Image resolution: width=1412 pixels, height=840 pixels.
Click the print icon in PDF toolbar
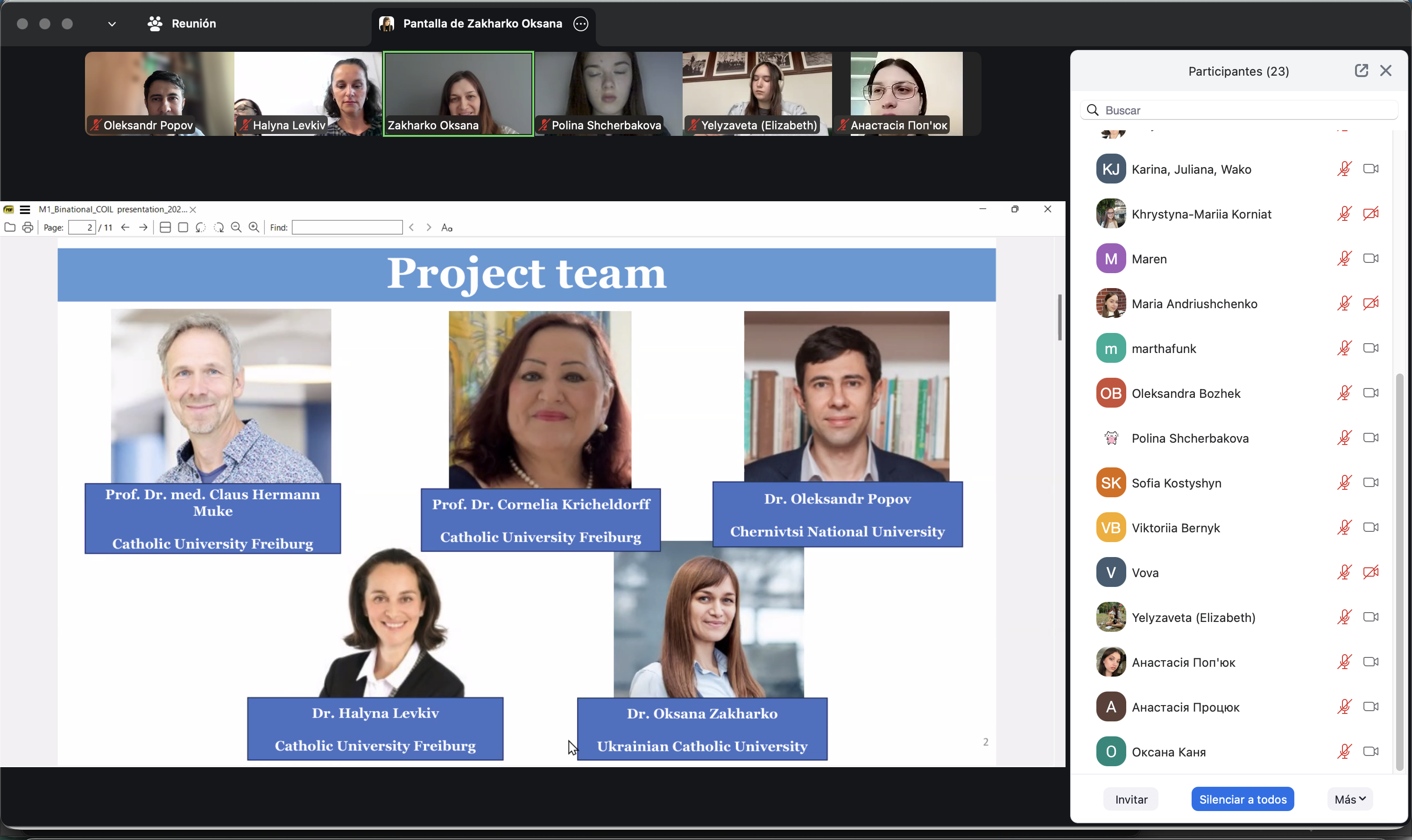[27, 227]
